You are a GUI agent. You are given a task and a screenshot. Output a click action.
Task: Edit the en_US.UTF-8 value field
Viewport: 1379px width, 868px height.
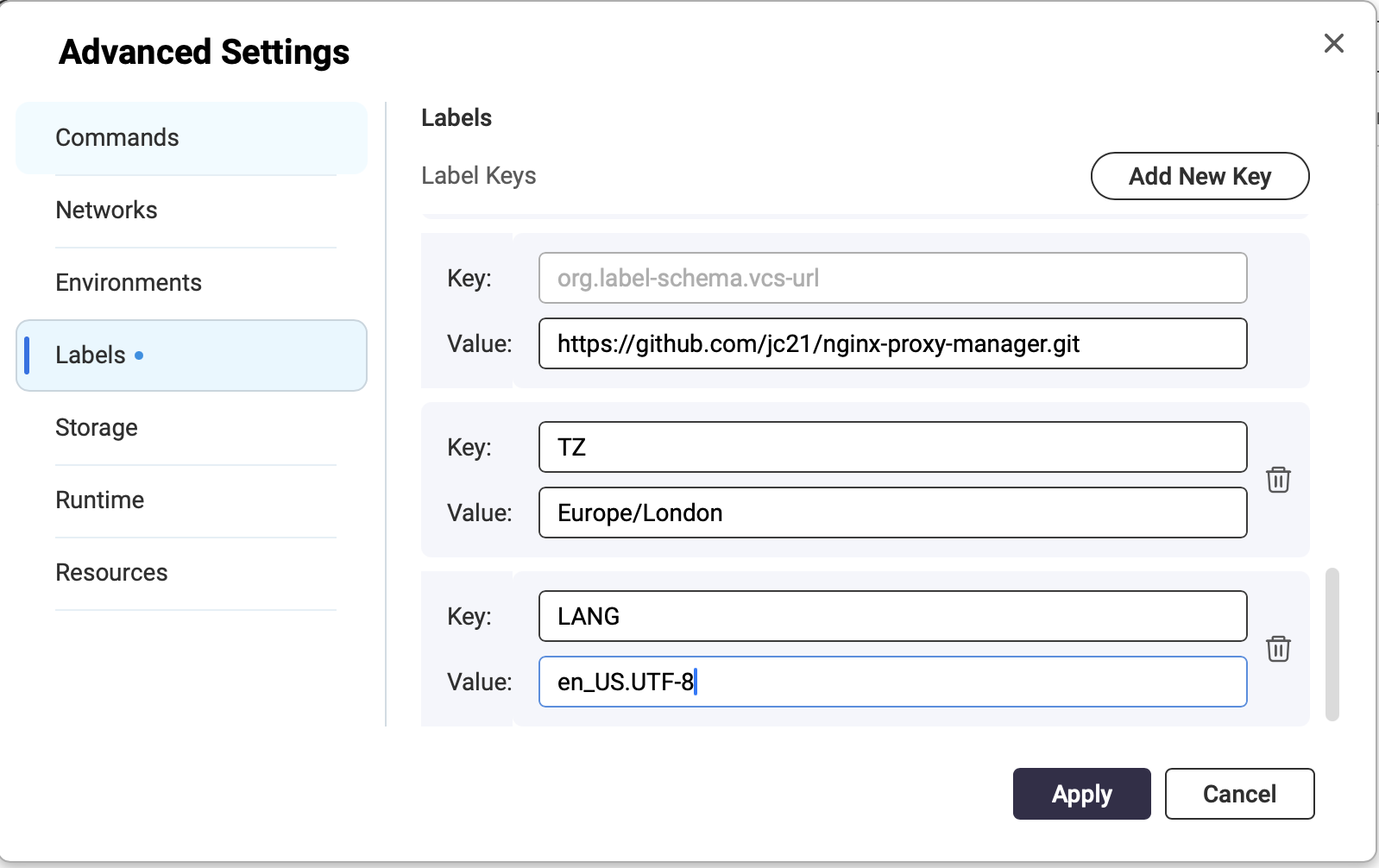tap(893, 682)
